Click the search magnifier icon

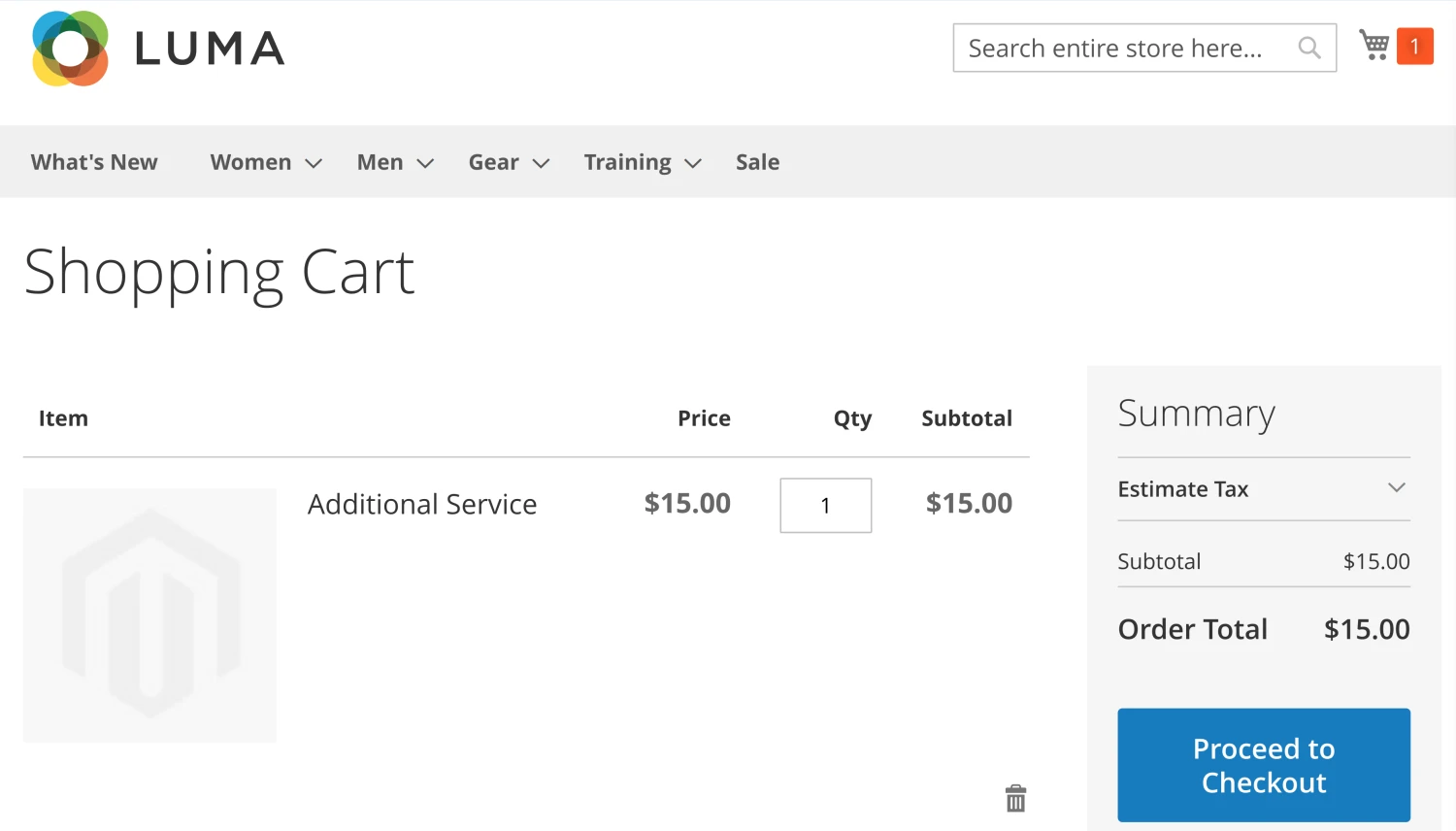coord(1308,48)
